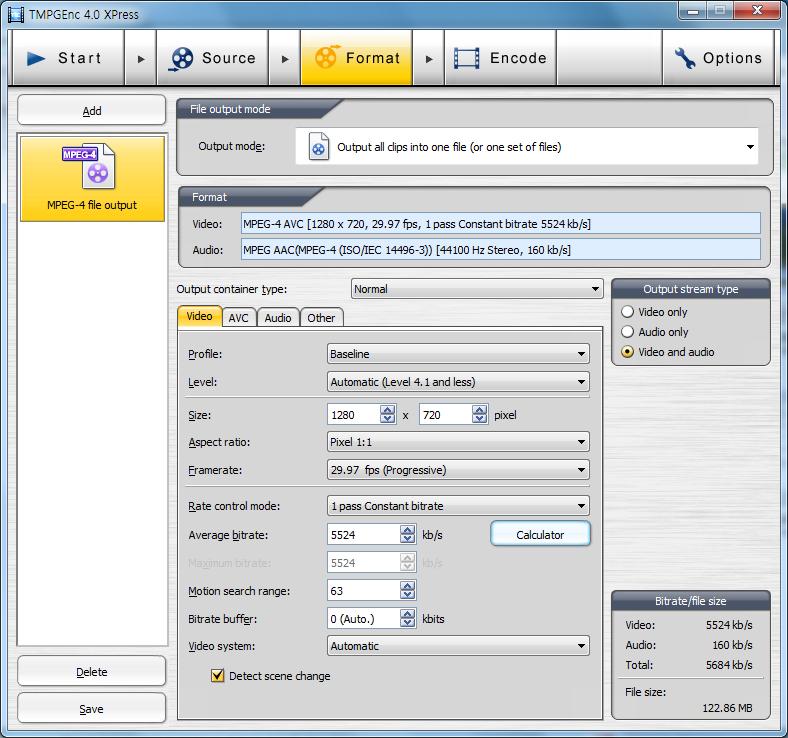The image size is (788, 738).
Task: Click the Save button
Action: coord(91,709)
